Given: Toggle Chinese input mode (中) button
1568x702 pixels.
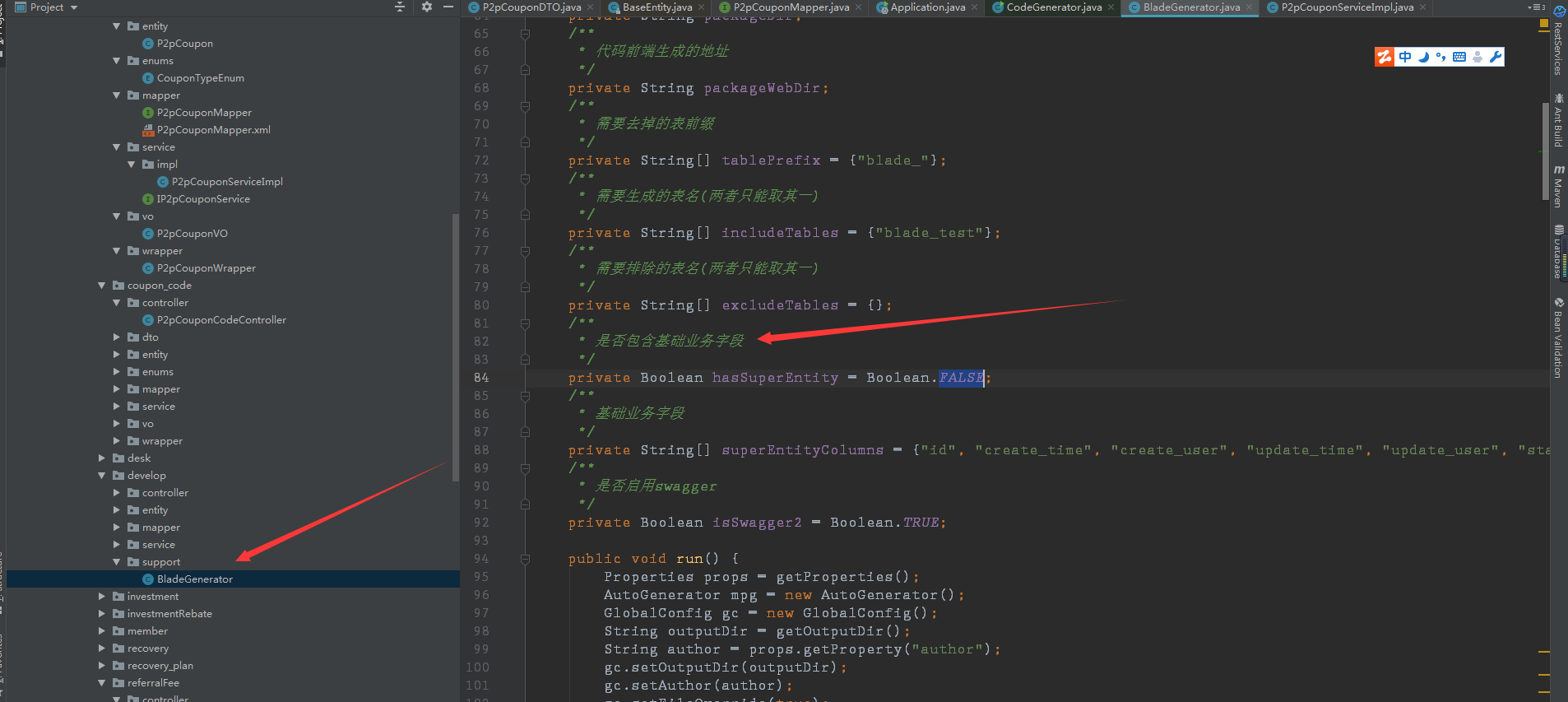Looking at the screenshot, I should 1405,57.
